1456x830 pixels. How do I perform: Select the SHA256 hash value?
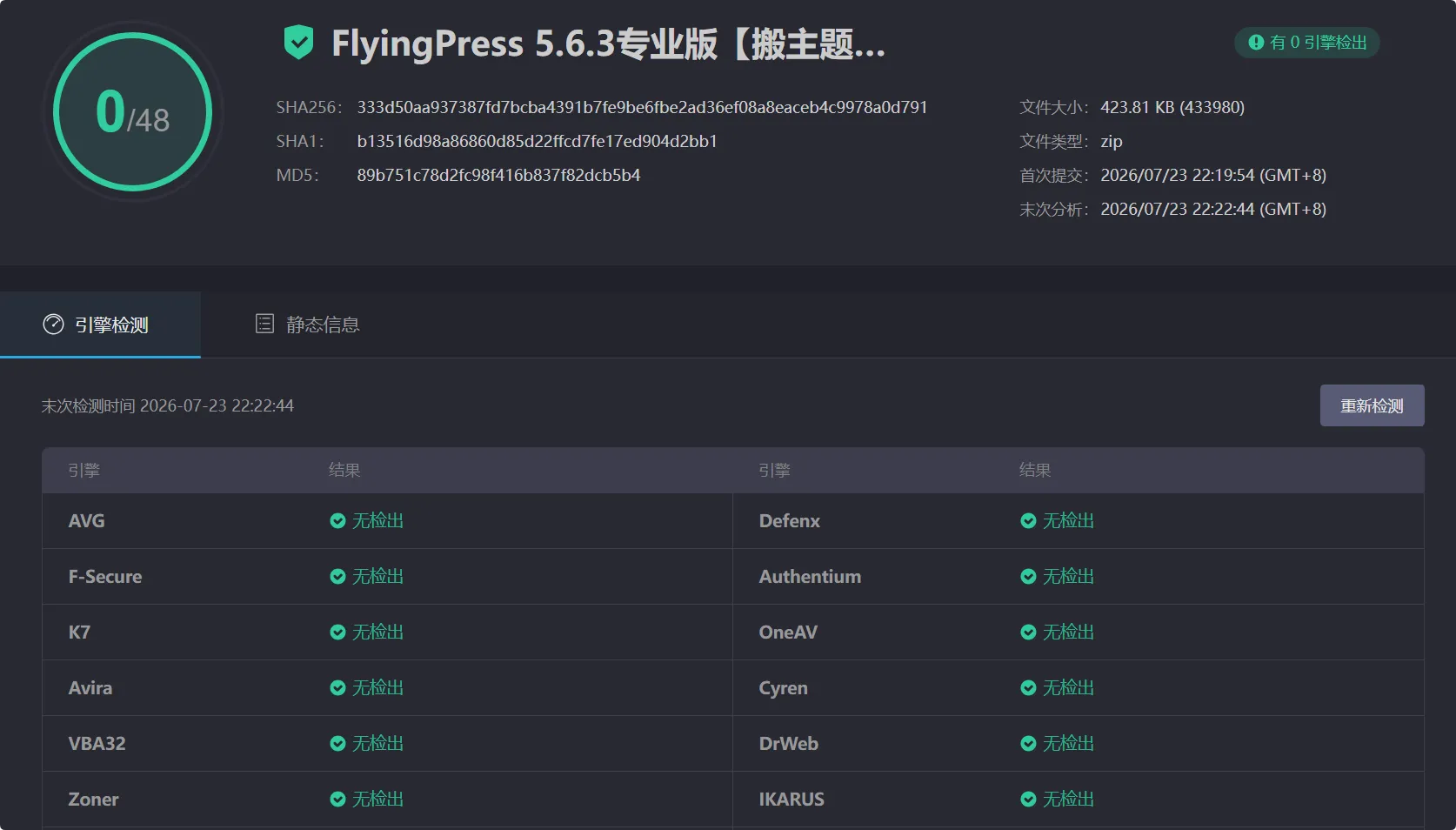click(642, 107)
